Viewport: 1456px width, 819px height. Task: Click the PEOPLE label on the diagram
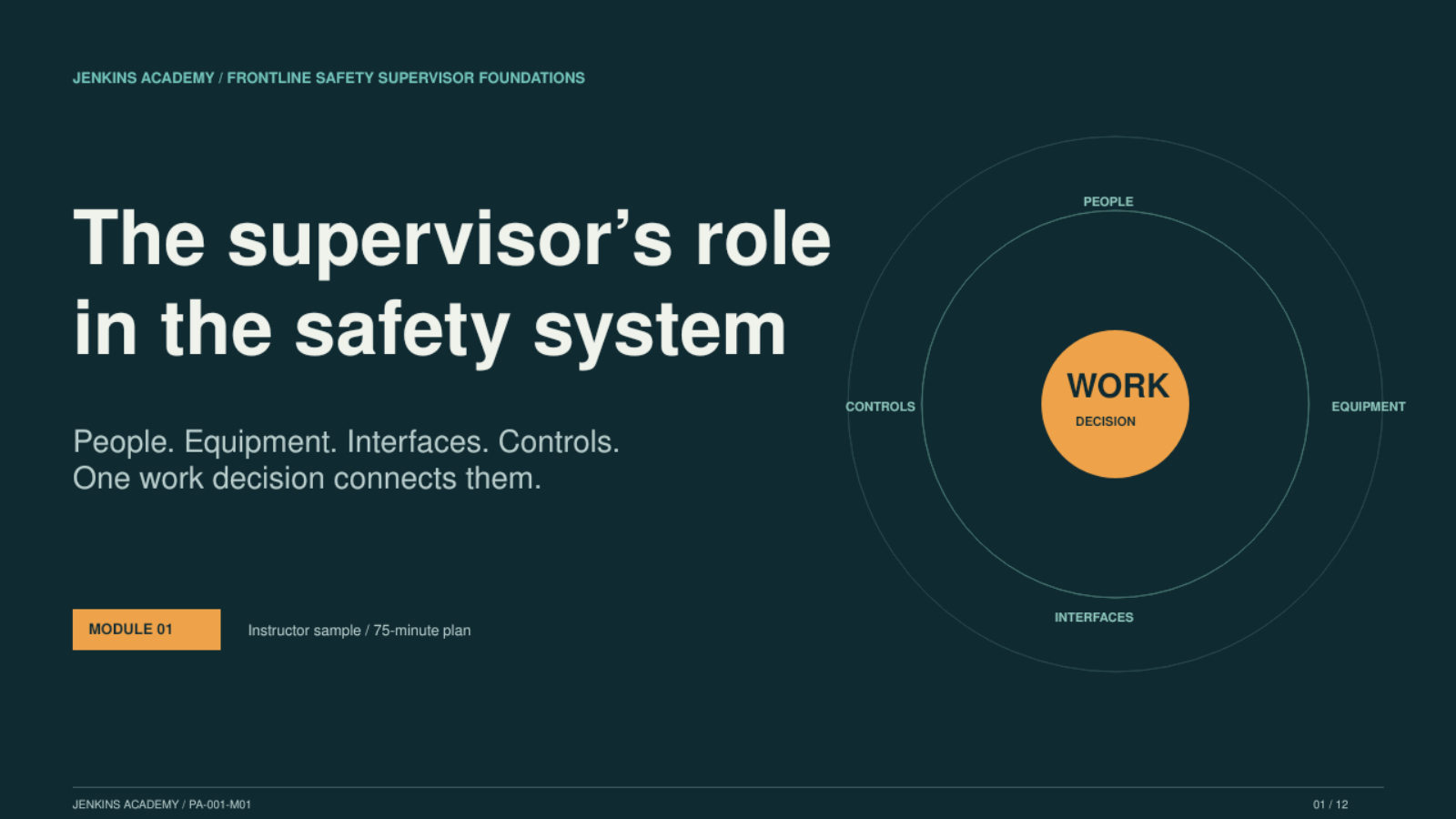pos(1108,202)
